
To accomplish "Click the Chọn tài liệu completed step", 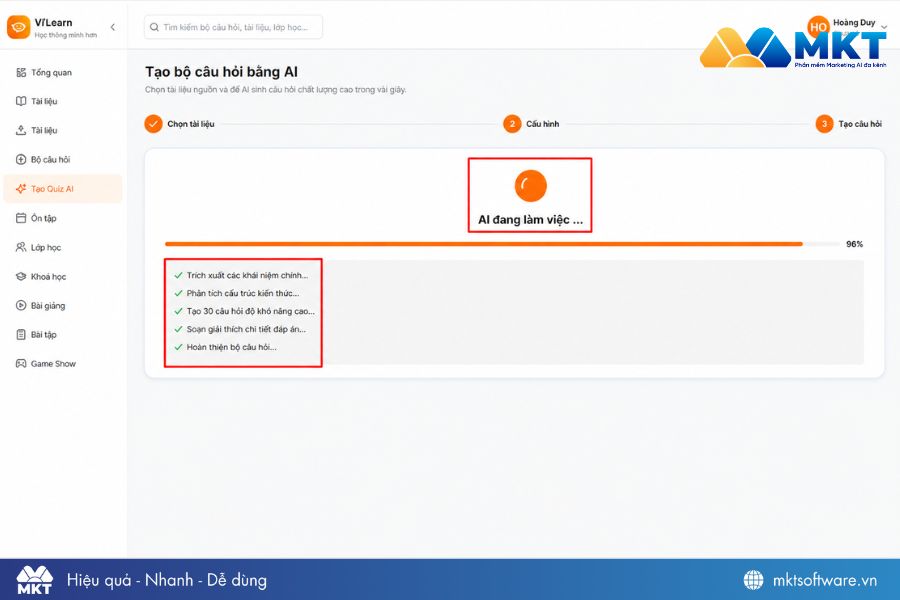I will (x=179, y=123).
